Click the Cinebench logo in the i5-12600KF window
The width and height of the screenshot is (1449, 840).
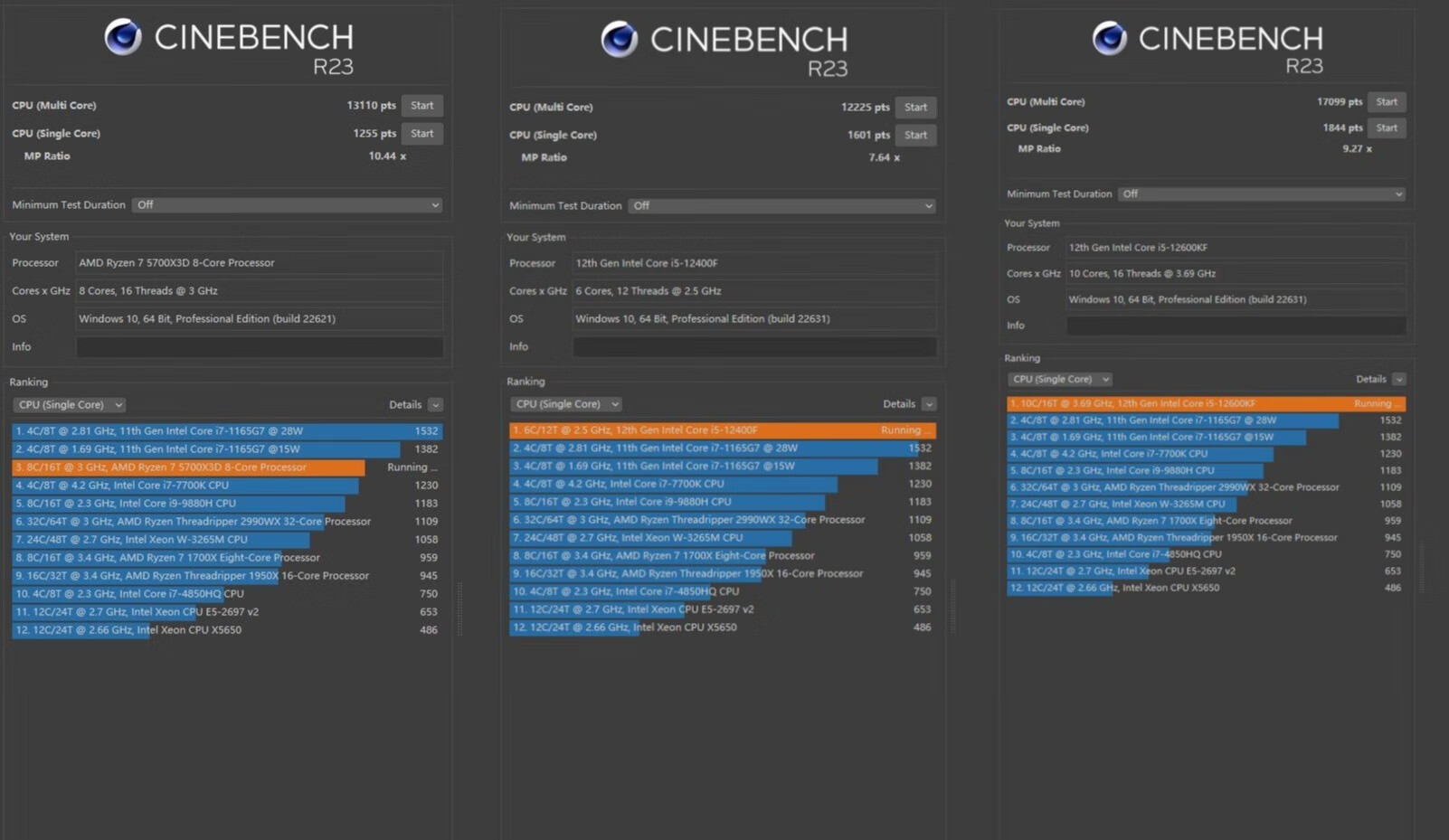click(1110, 38)
